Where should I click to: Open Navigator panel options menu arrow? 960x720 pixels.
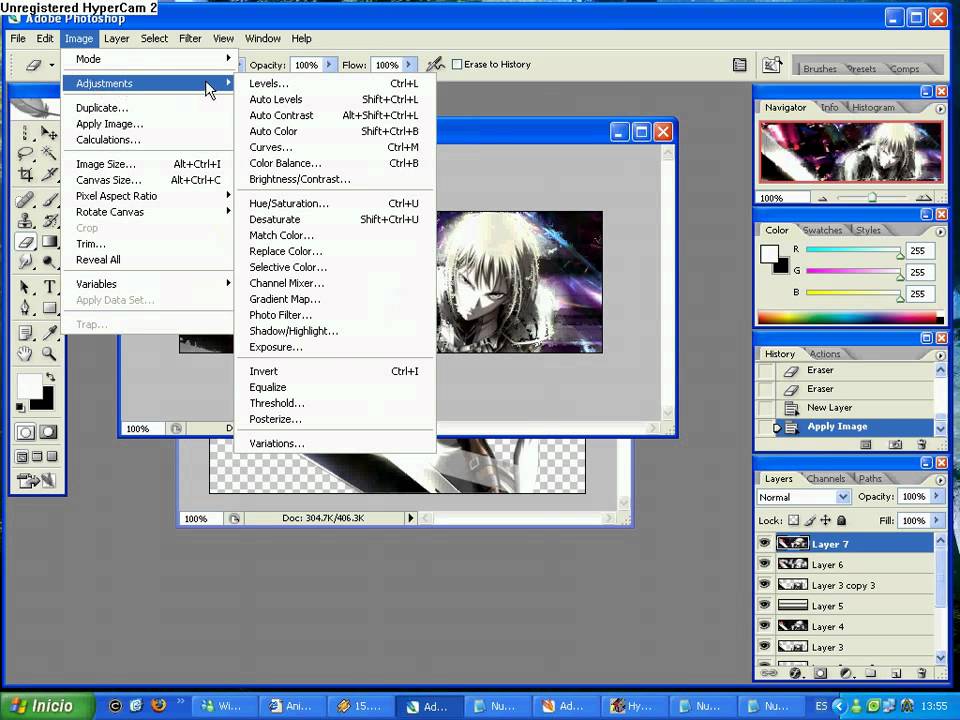[940, 109]
